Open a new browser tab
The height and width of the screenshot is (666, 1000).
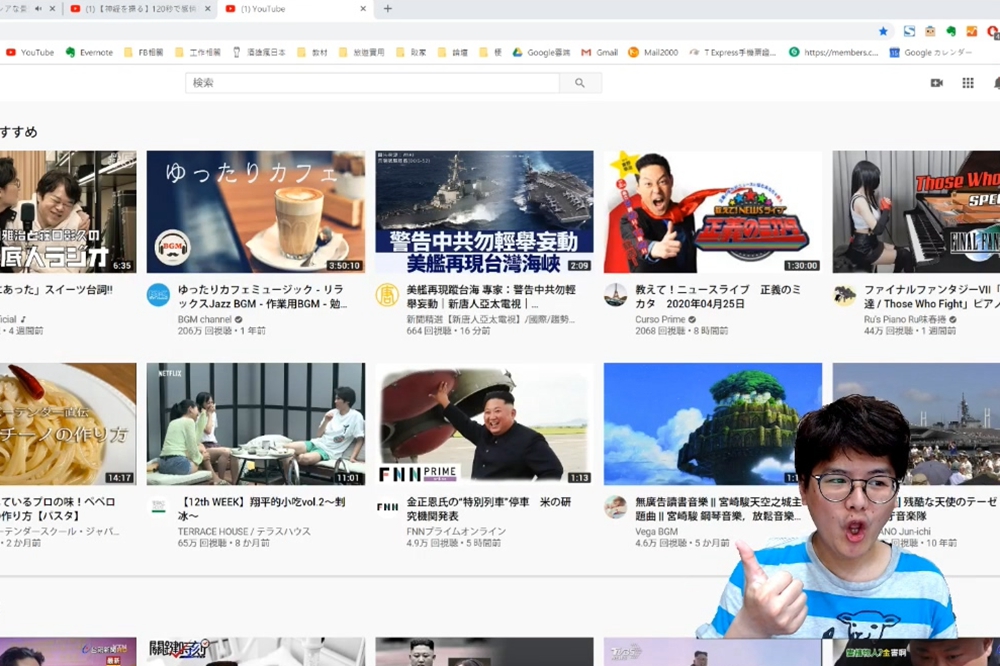click(x=388, y=9)
